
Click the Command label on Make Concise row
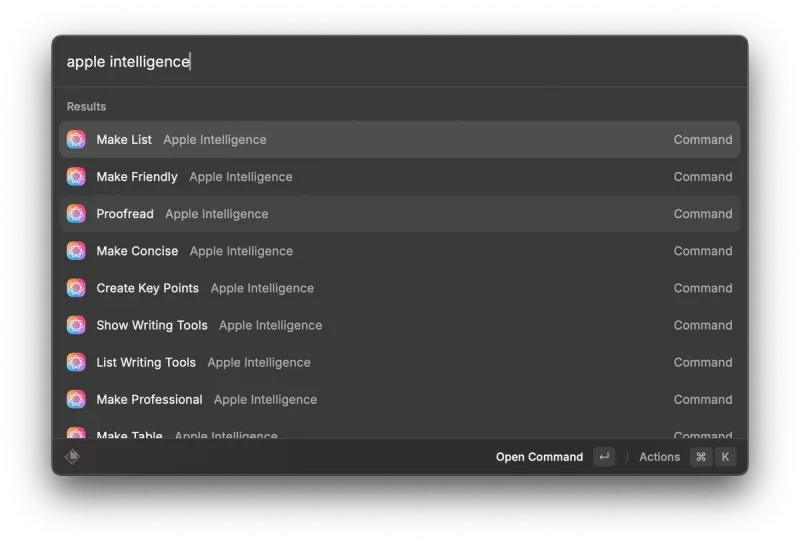(x=703, y=251)
